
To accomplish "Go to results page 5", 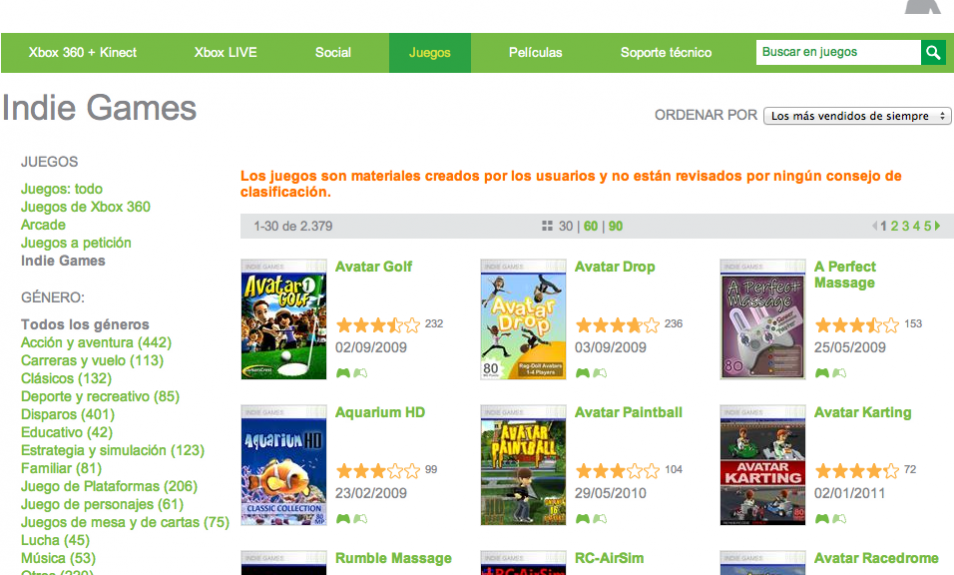I will 927,226.
